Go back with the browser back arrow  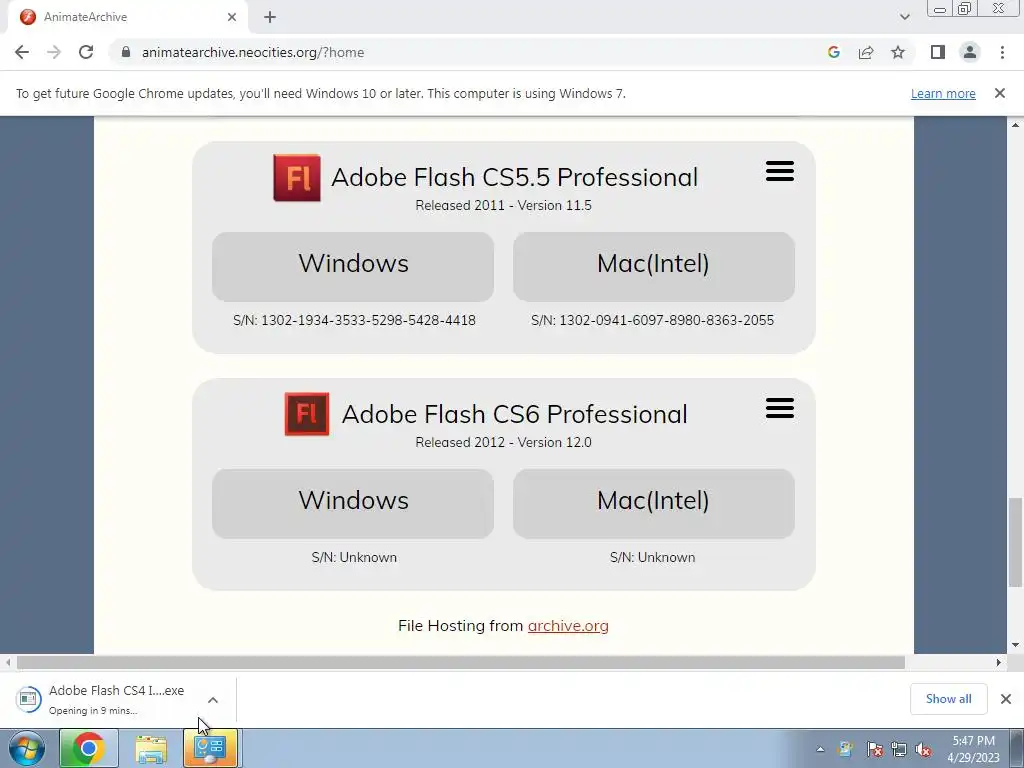point(22,52)
